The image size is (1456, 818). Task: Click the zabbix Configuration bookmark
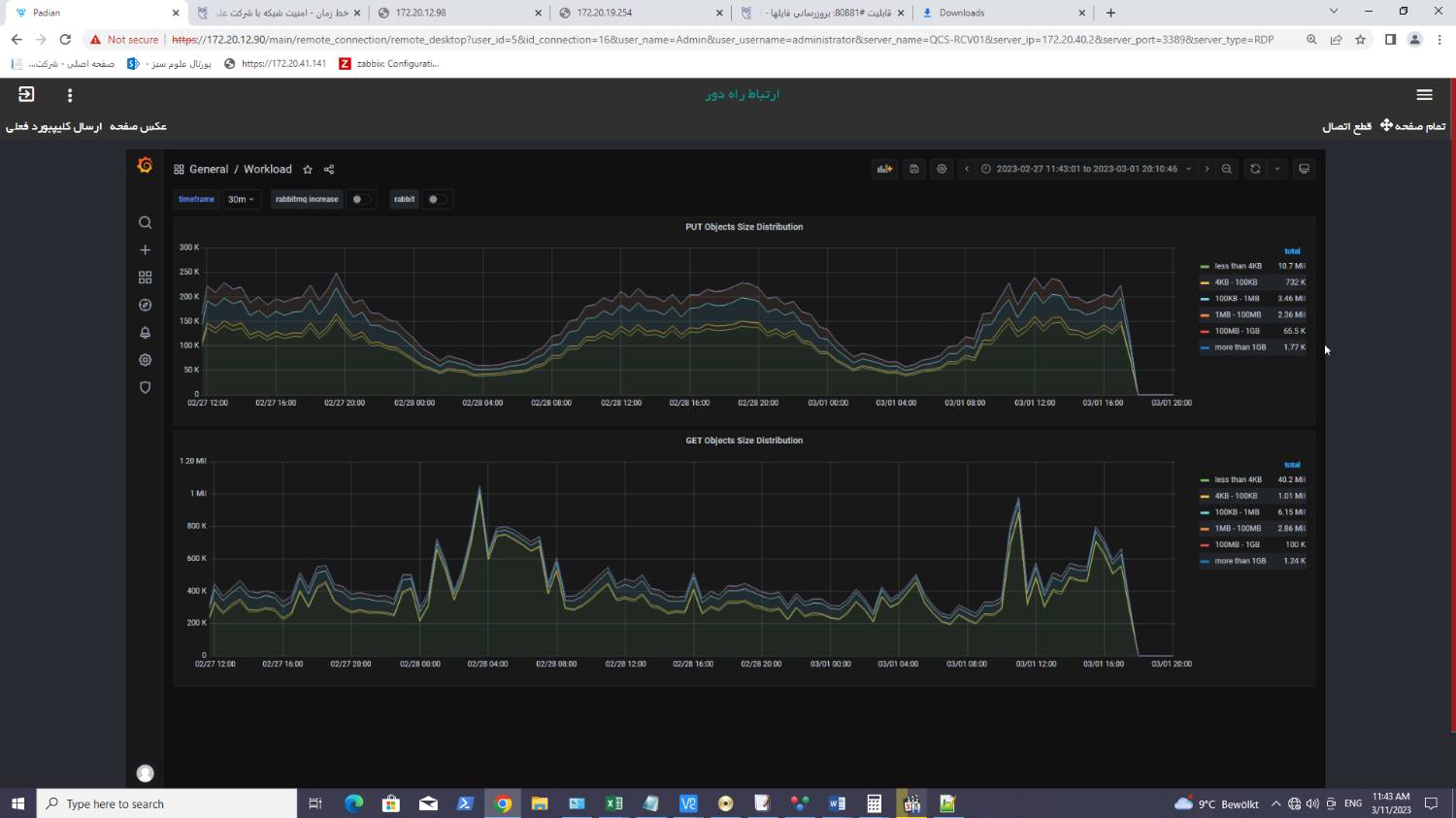[390, 64]
